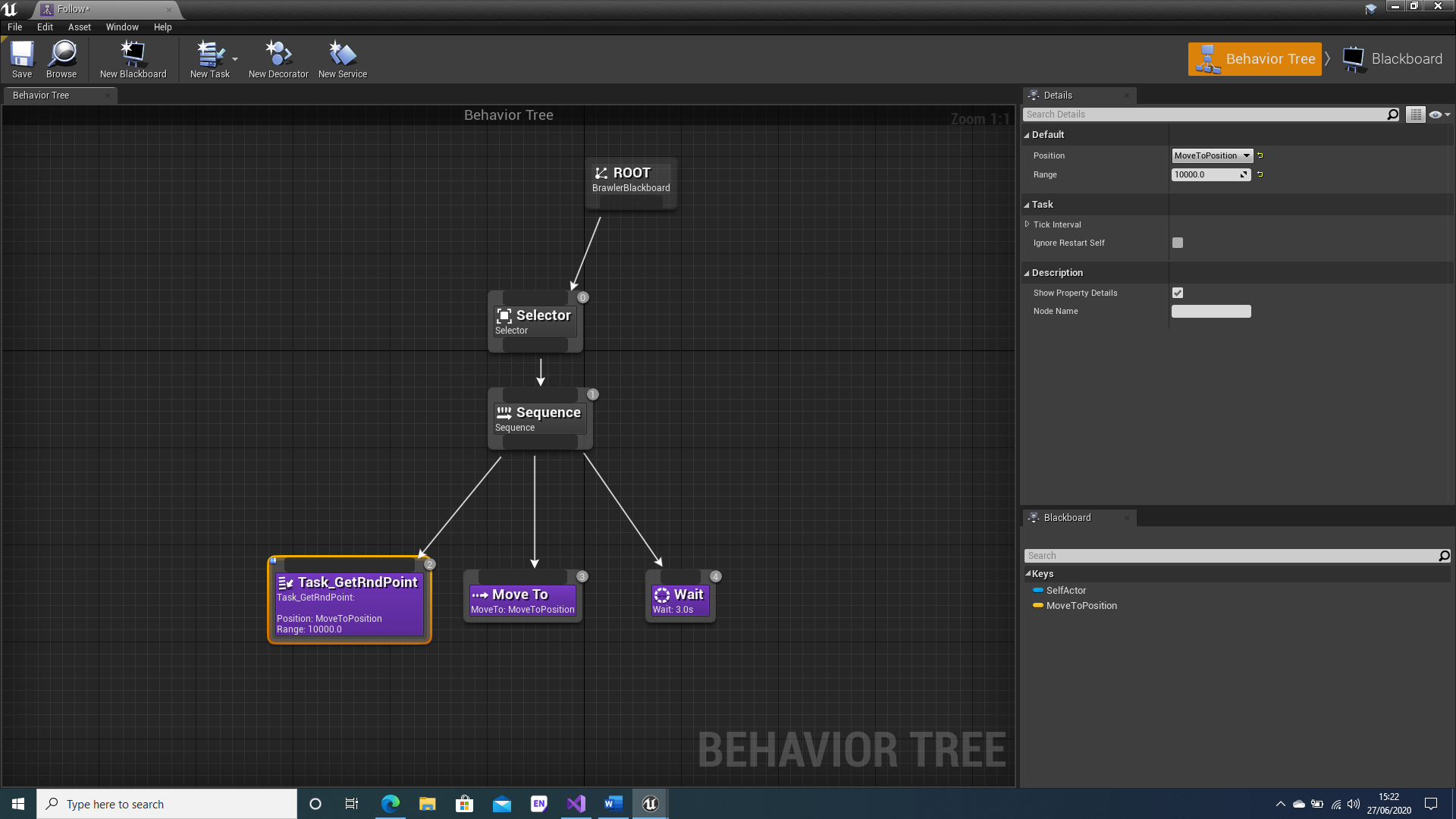
Task: Click the Save toolbar icon
Action: (x=22, y=58)
